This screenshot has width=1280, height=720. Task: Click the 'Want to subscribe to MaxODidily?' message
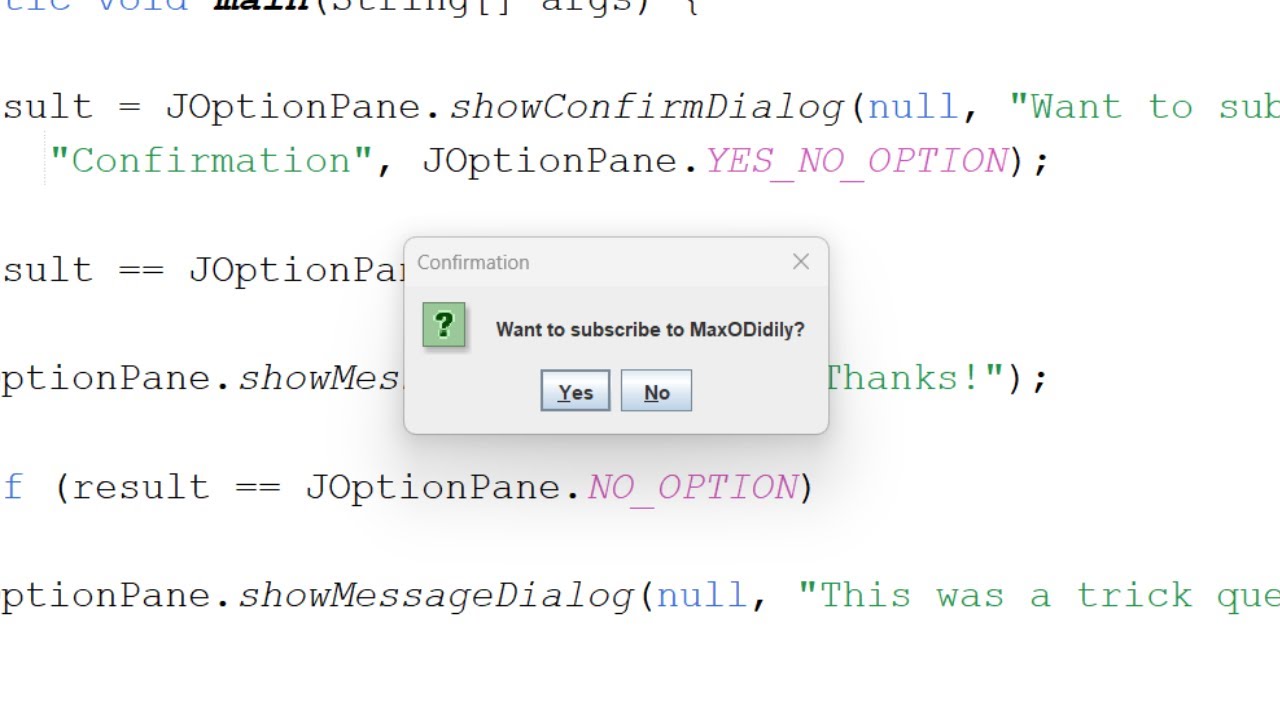point(650,329)
